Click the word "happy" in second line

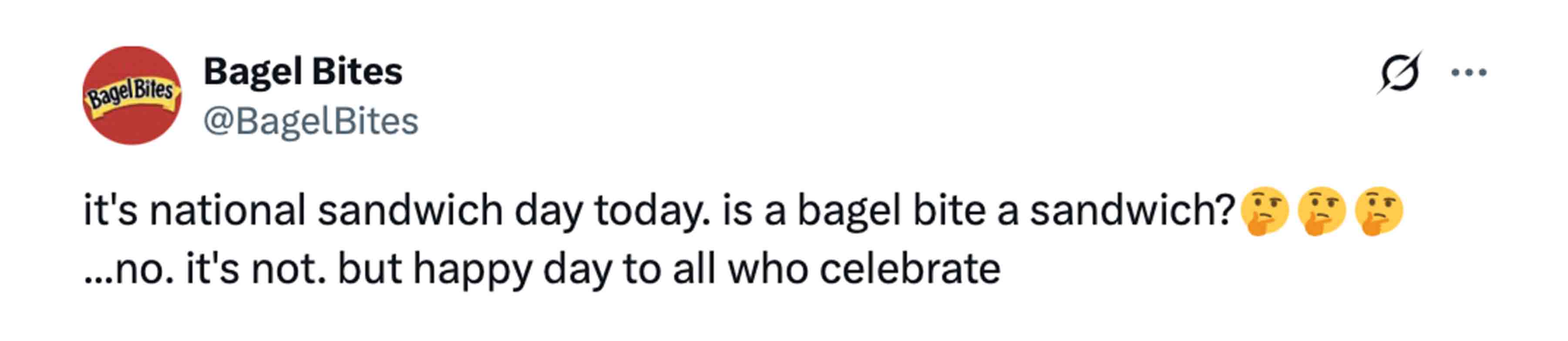click(x=473, y=269)
